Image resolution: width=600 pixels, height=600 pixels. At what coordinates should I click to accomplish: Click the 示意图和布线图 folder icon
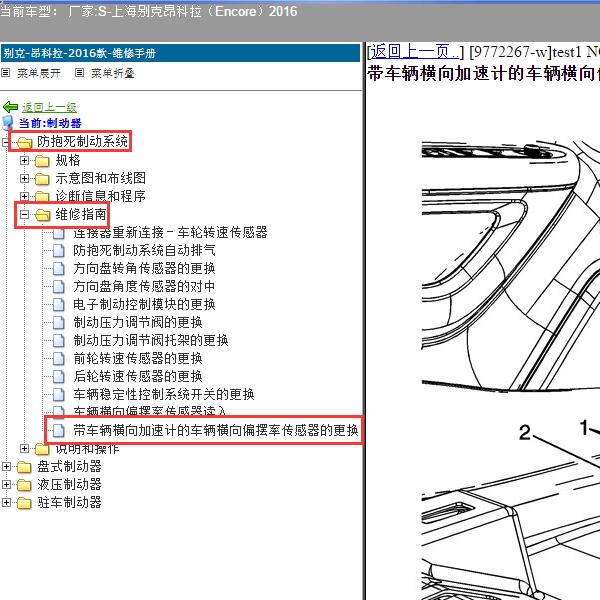click(42, 179)
